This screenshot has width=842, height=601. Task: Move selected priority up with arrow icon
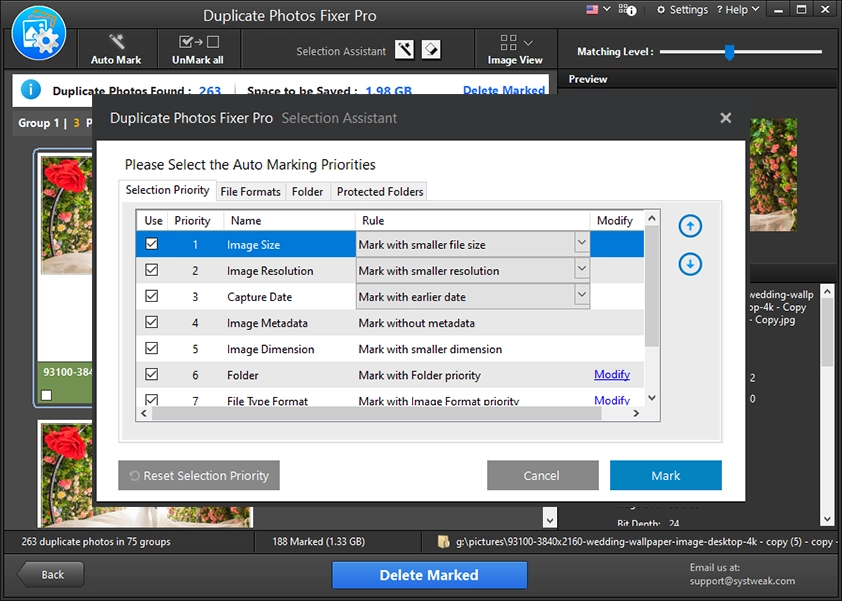[x=690, y=226]
